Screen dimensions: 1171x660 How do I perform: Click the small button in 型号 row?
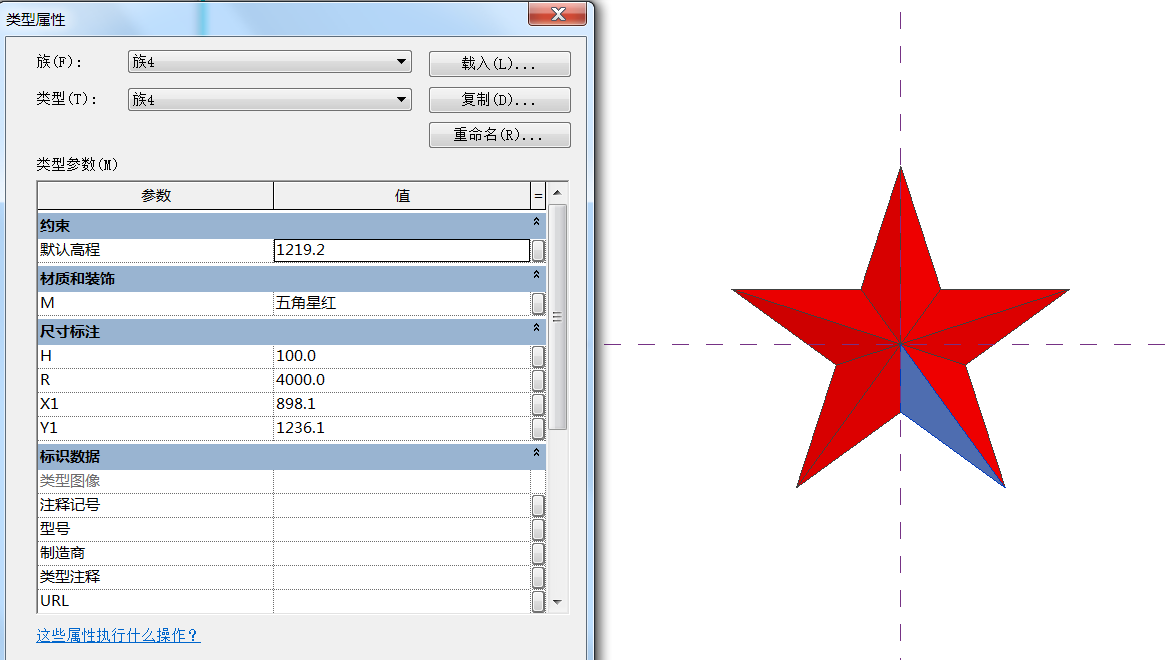pos(538,529)
